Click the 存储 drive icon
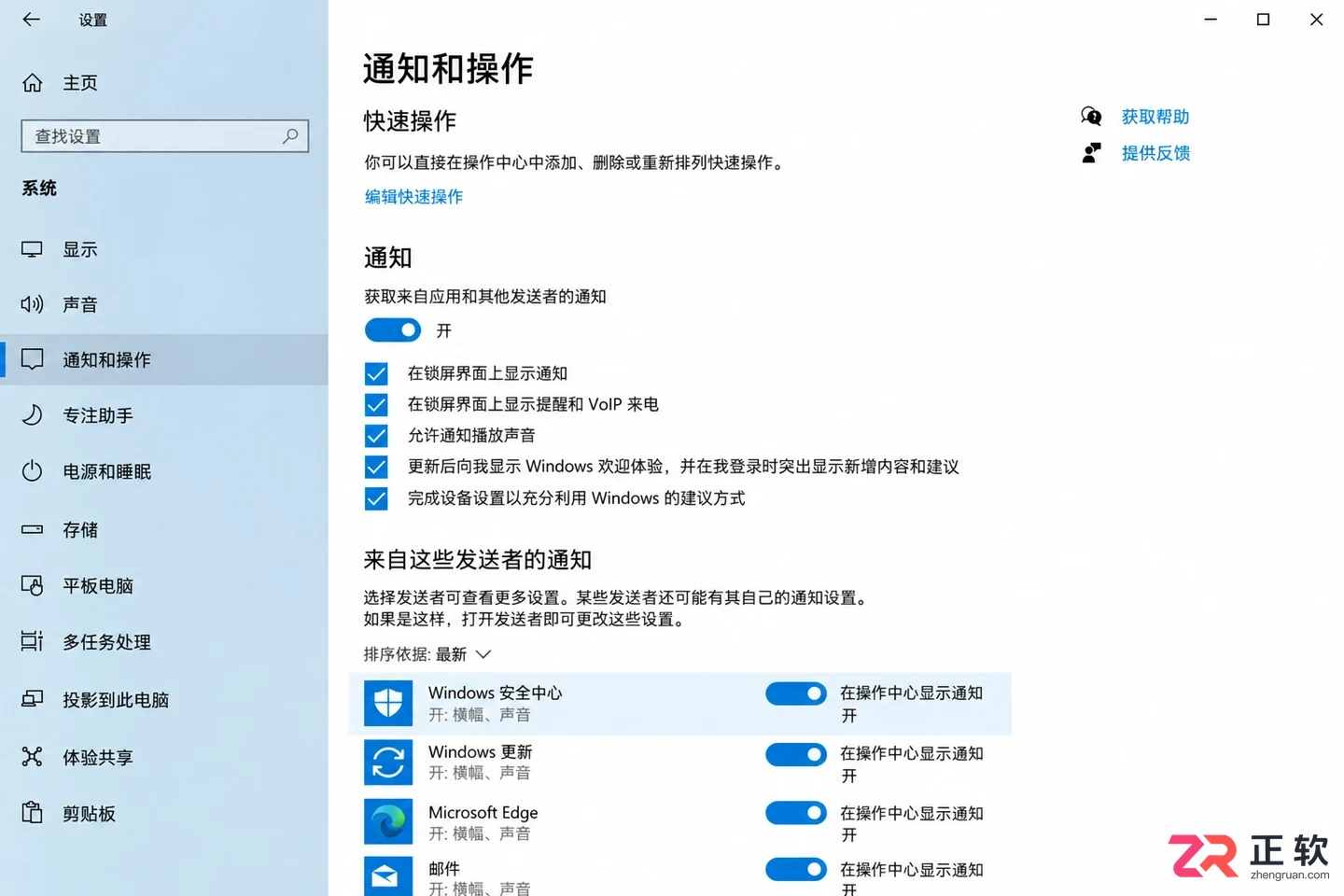The image size is (1344, 896). 33,529
